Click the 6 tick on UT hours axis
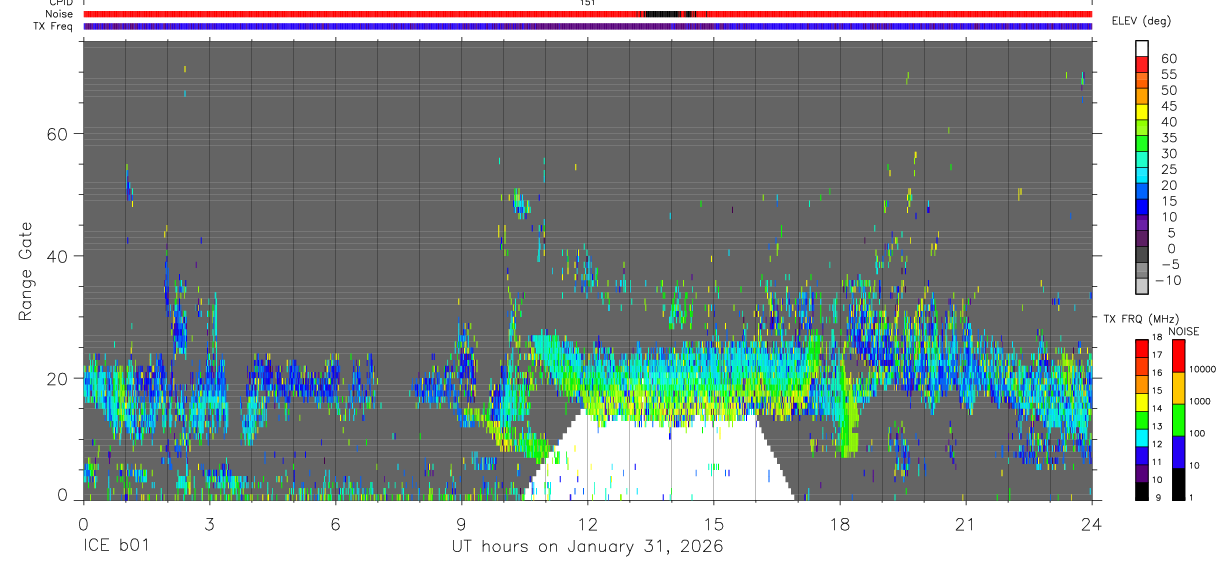The image size is (1228, 567). pyautogui.click(x=335, y=523)
